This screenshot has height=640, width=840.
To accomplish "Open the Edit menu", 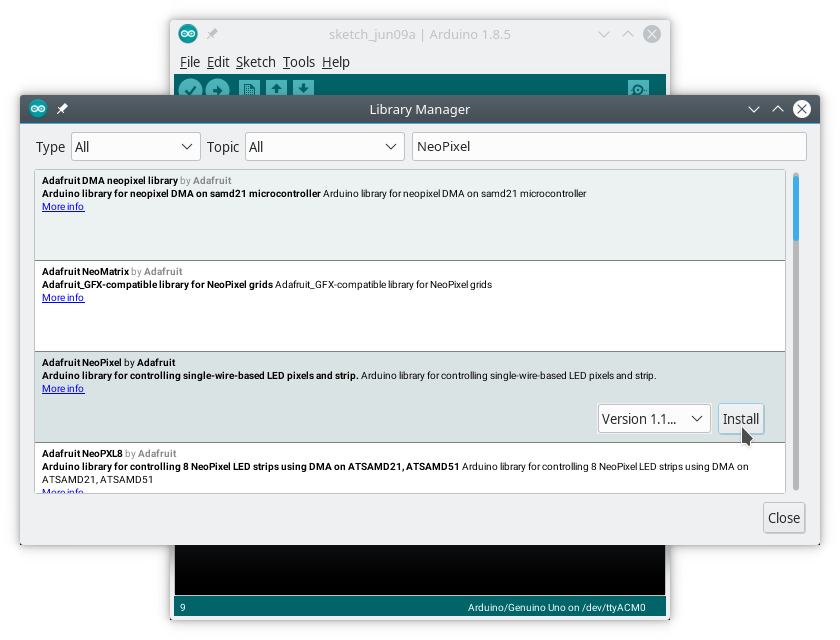I will tap(218, 62).
